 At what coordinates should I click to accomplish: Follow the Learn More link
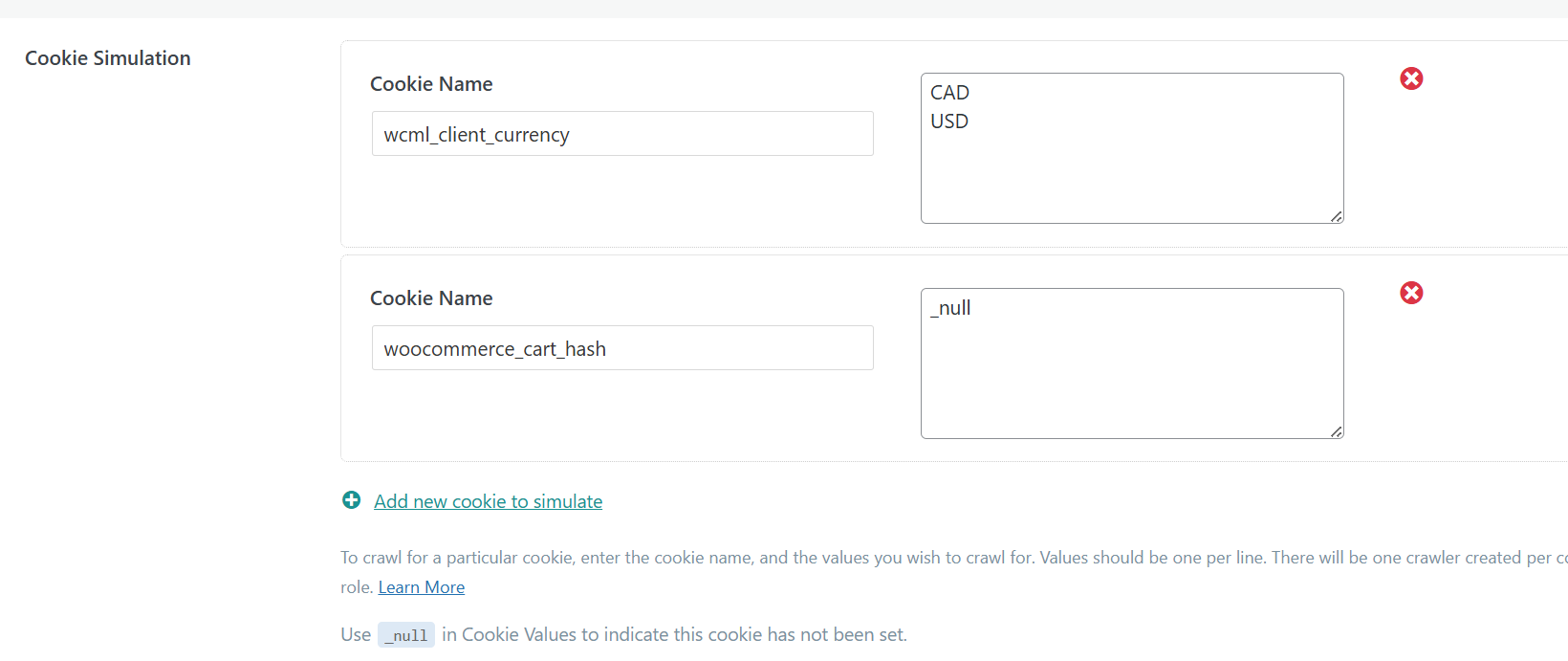coord(422,587)
